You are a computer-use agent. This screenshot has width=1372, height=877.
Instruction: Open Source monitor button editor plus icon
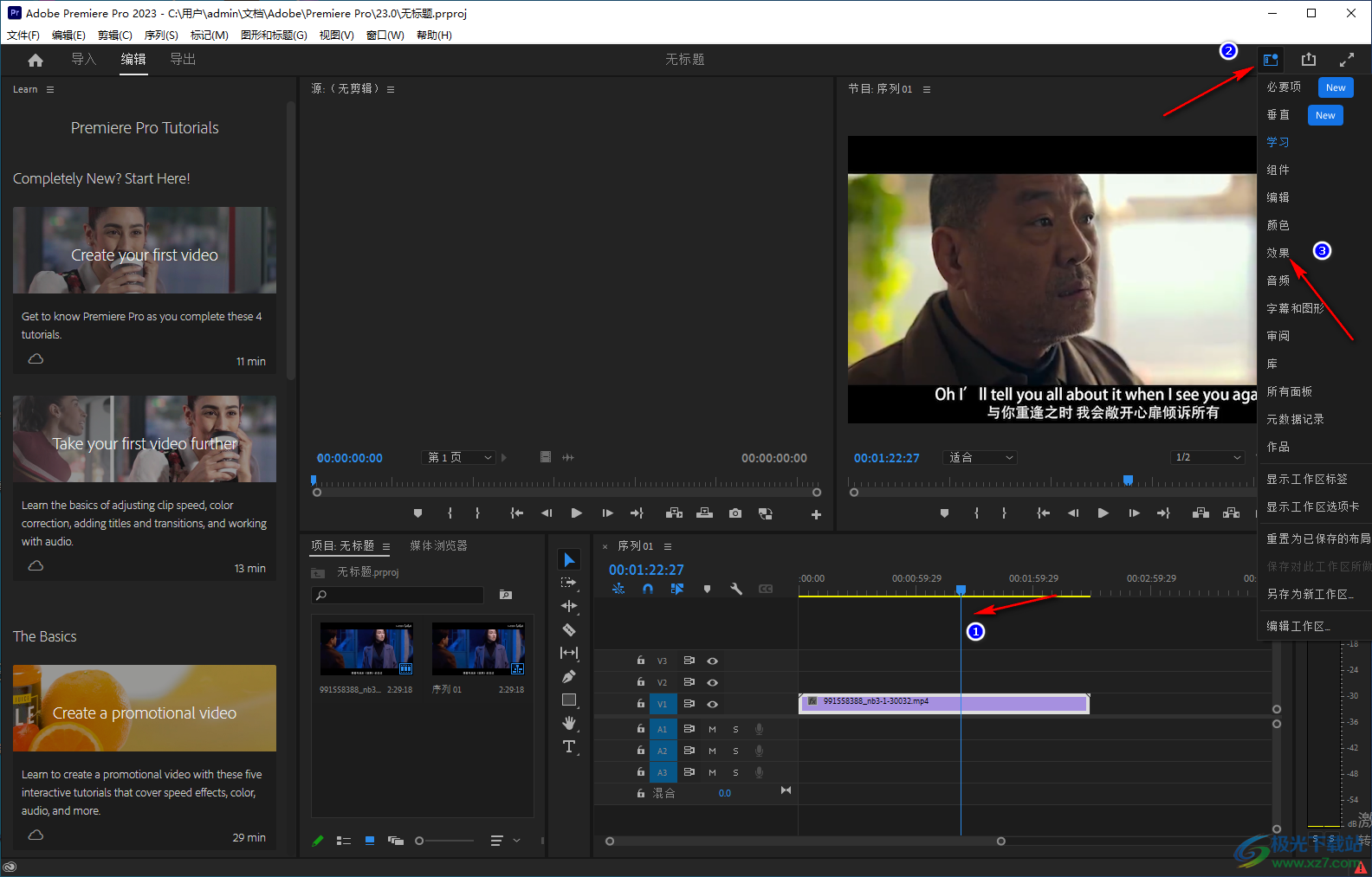(816, 514)
